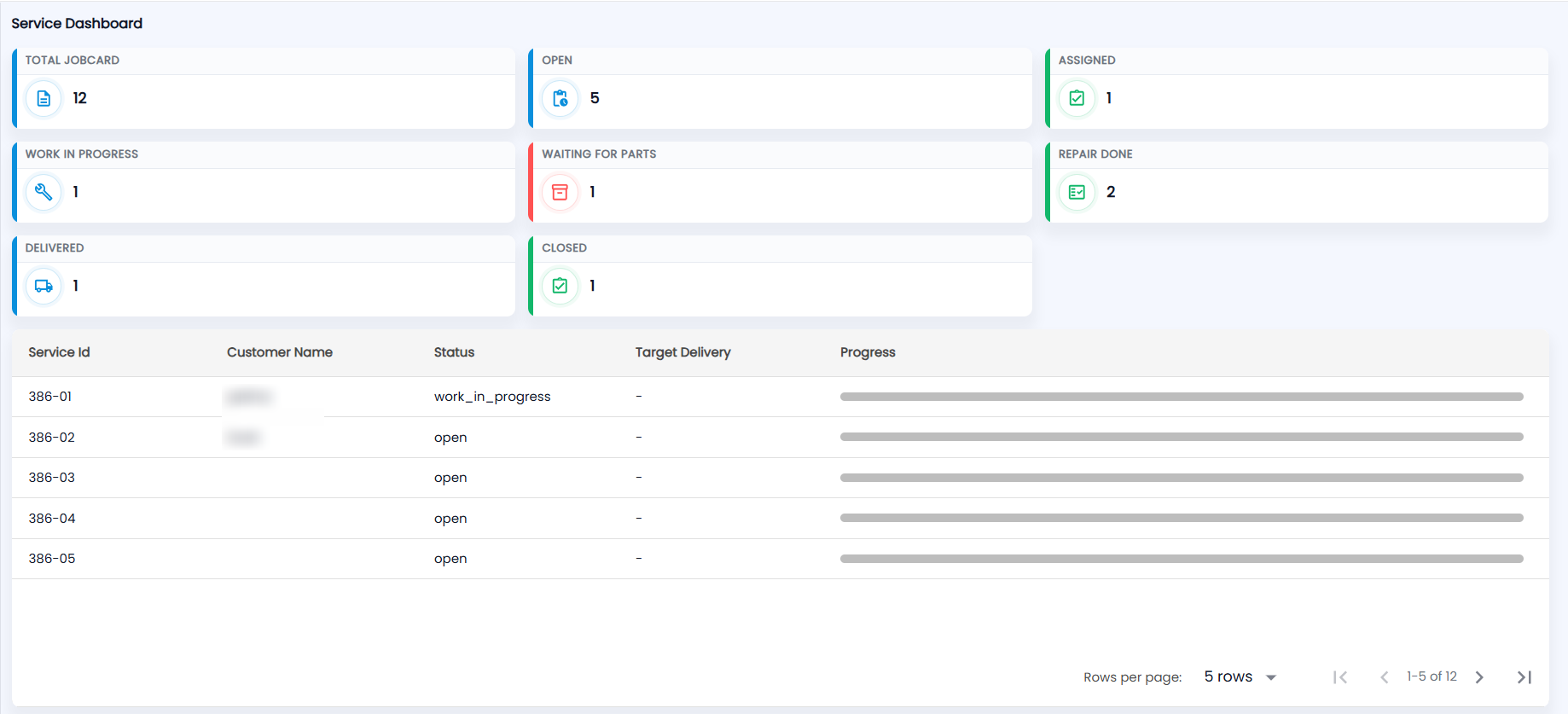Screen dimensions: 1568x714
Task: Click the Assigned checkmark icon
Action: (1077, 98)
